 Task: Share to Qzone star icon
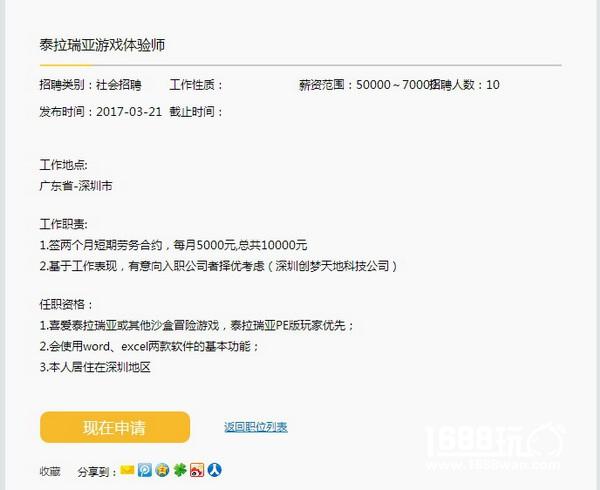click(162, 470)
